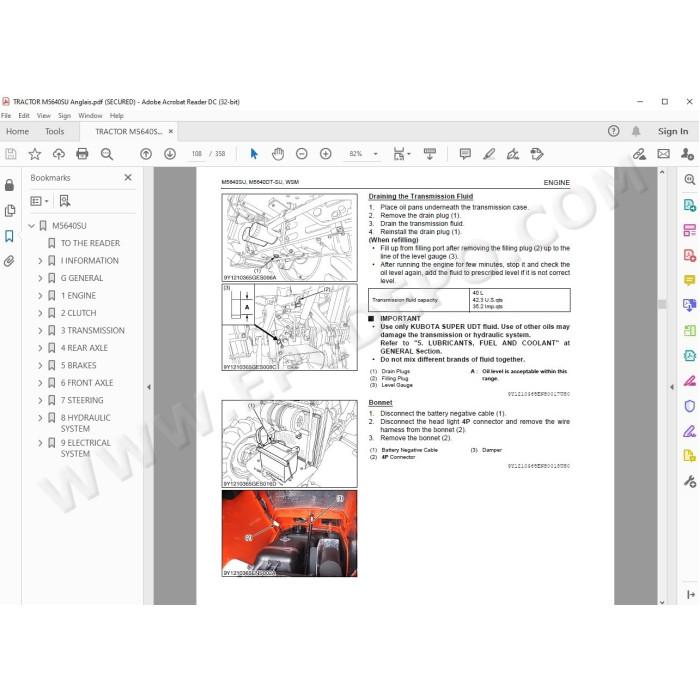The height and width of the screenshot is (700, 700).
Task: Open bookmark options dropdown
Action: tap(39, 201)
